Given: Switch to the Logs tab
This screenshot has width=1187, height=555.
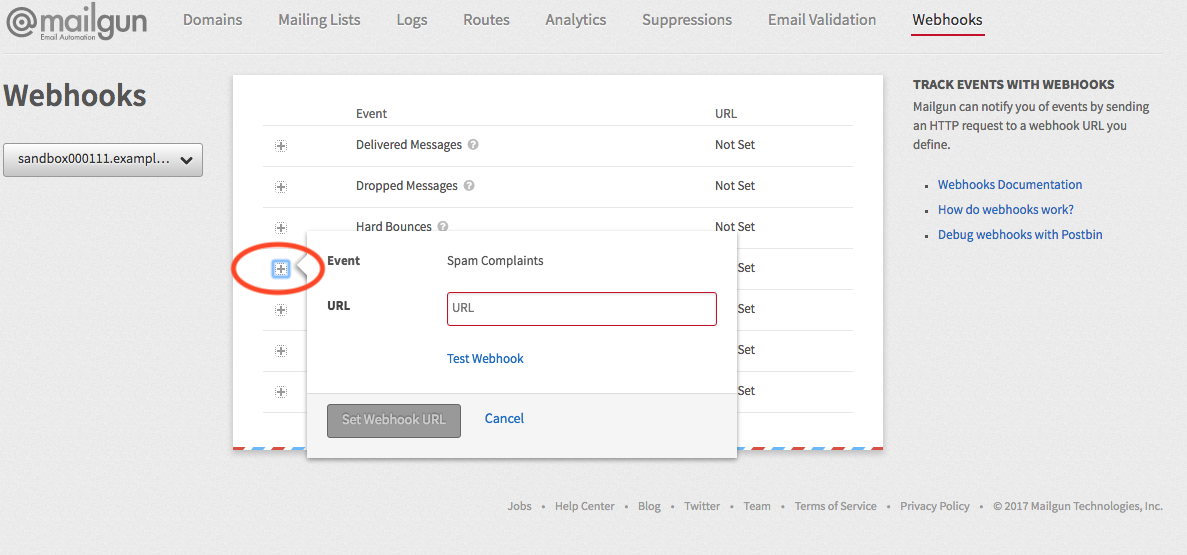Looking at the screenshot, I should [411, 20].
